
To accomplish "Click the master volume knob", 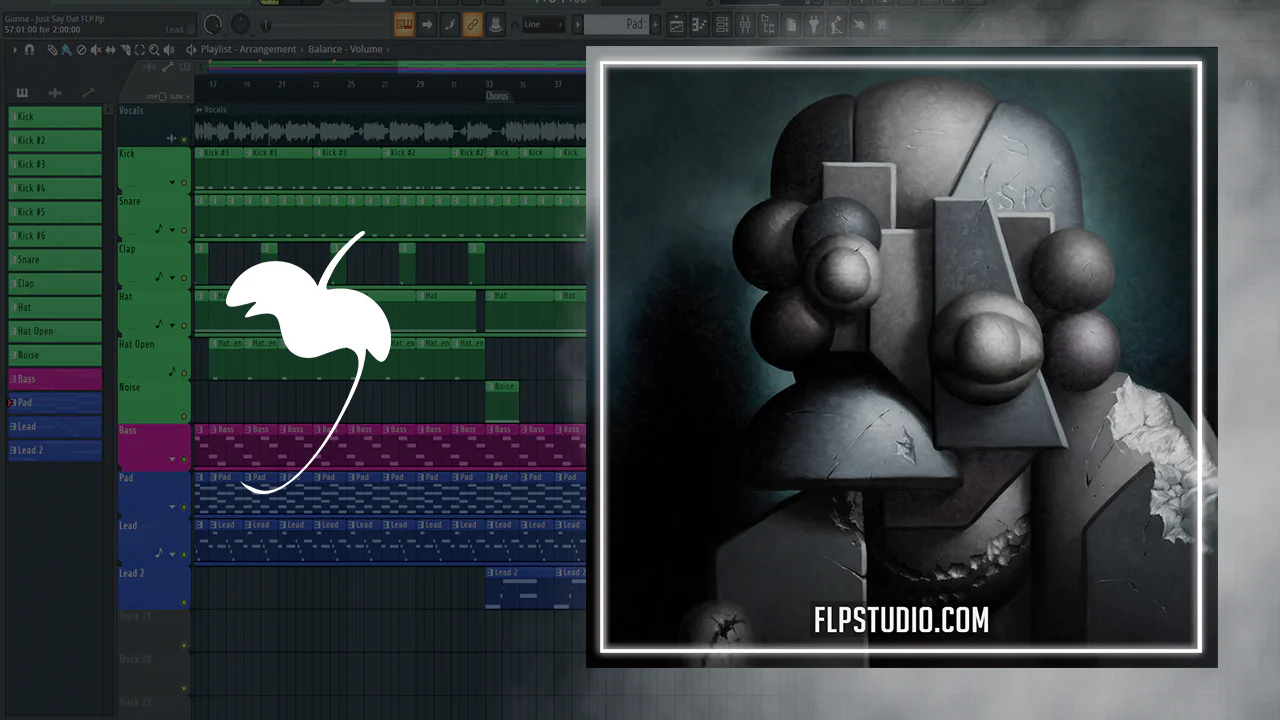I will pyautogui.click(x=213, y=24).
